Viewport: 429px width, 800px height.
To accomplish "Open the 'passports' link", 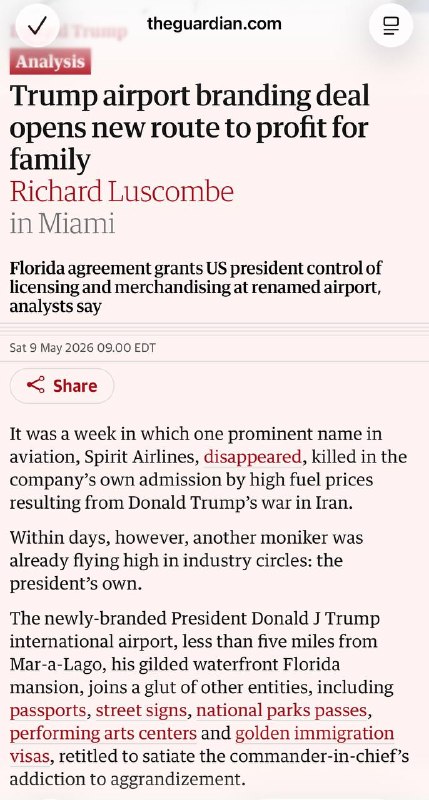I will tap(48, 710).
